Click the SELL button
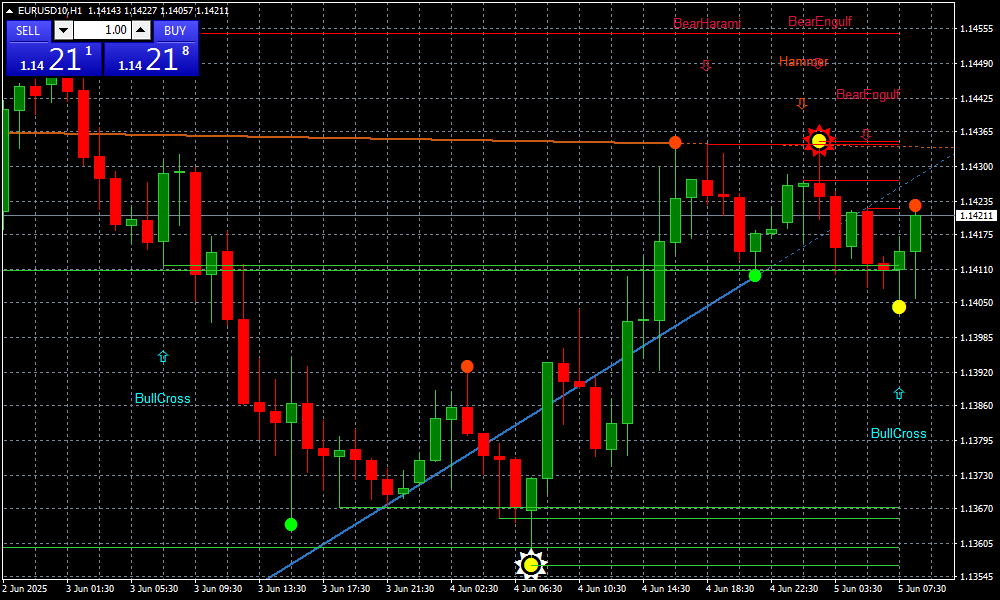Image resolution: width=1000 pixels, height=600 pixels. tap(28, 30)
